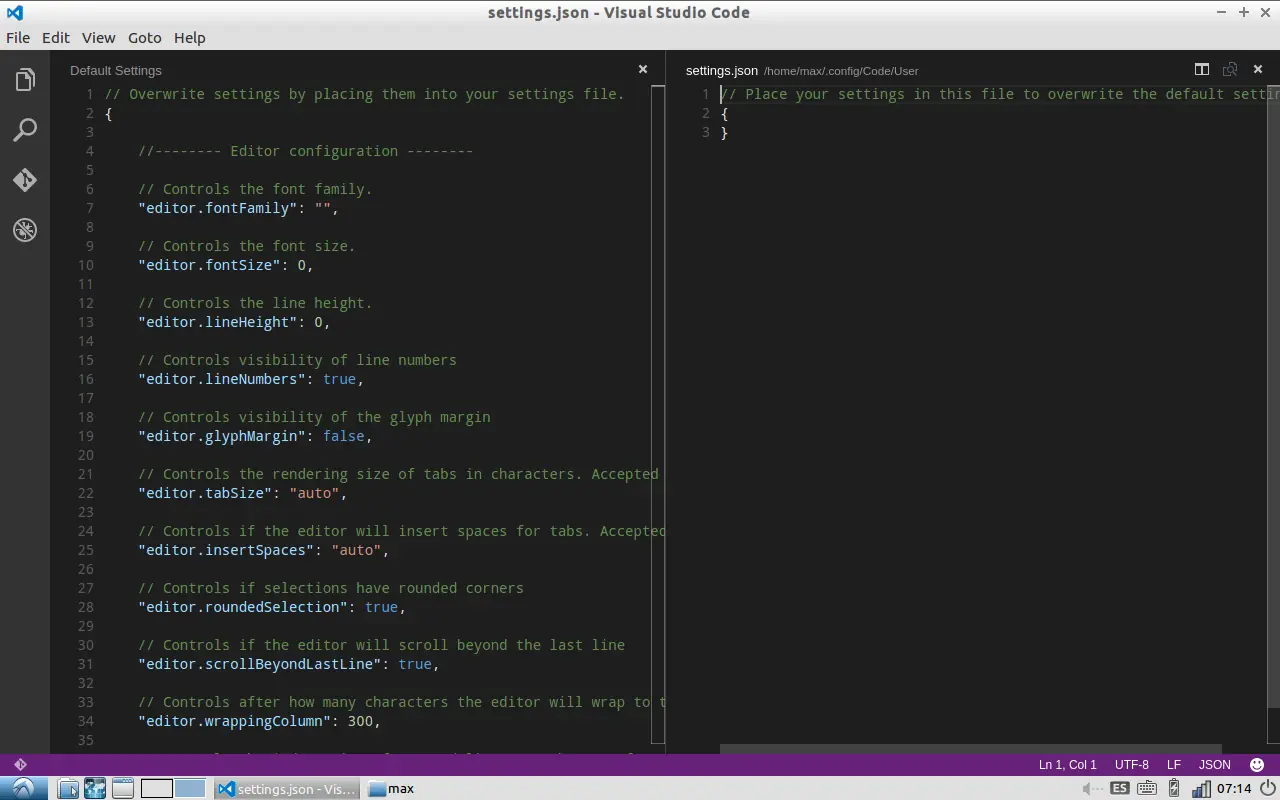This screenshot has width=1280, height=800.
Task: Click the "Controls the line height." comment
Action: 255,303
